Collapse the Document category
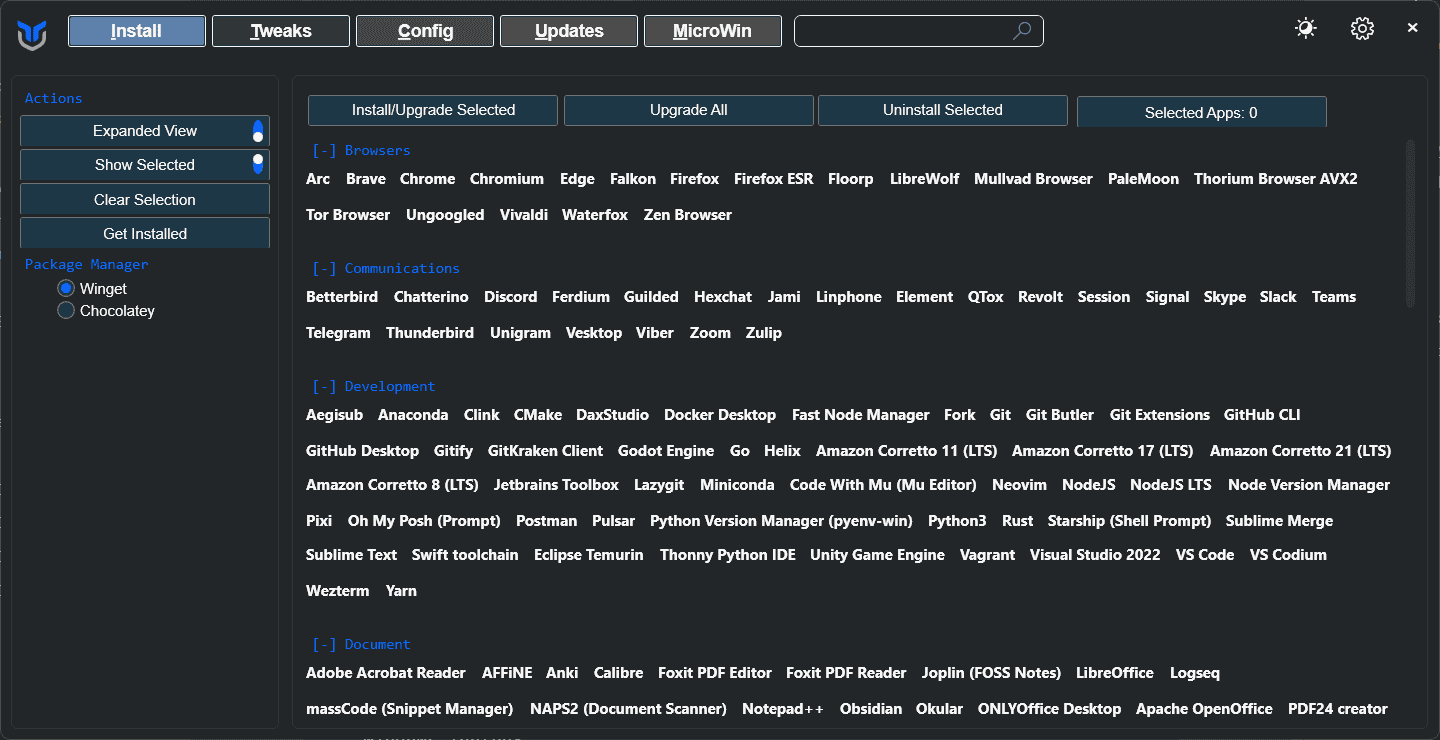This screenshot has height=740, width=1440. click(324, 645)
